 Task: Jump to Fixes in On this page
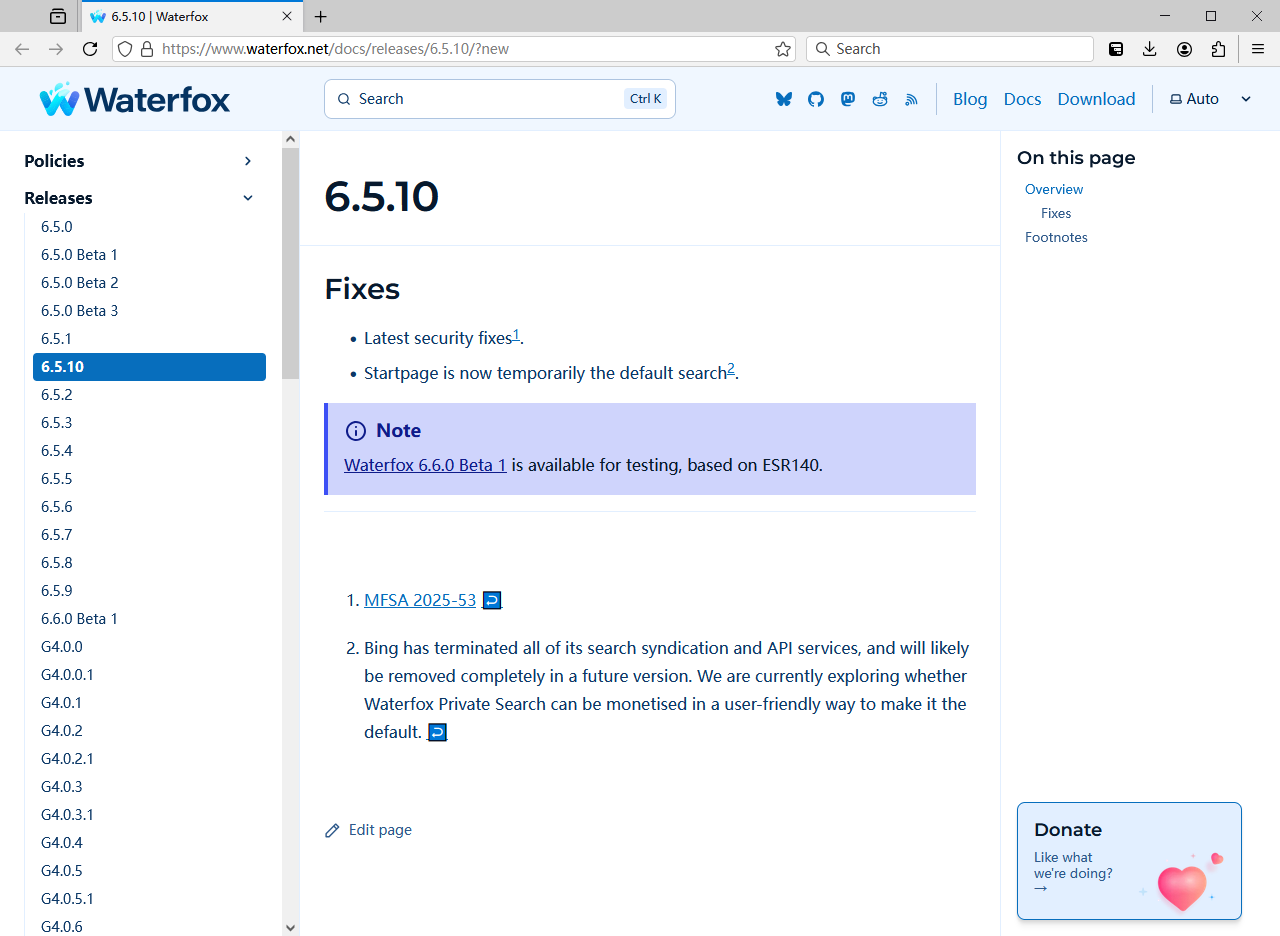1056,213
